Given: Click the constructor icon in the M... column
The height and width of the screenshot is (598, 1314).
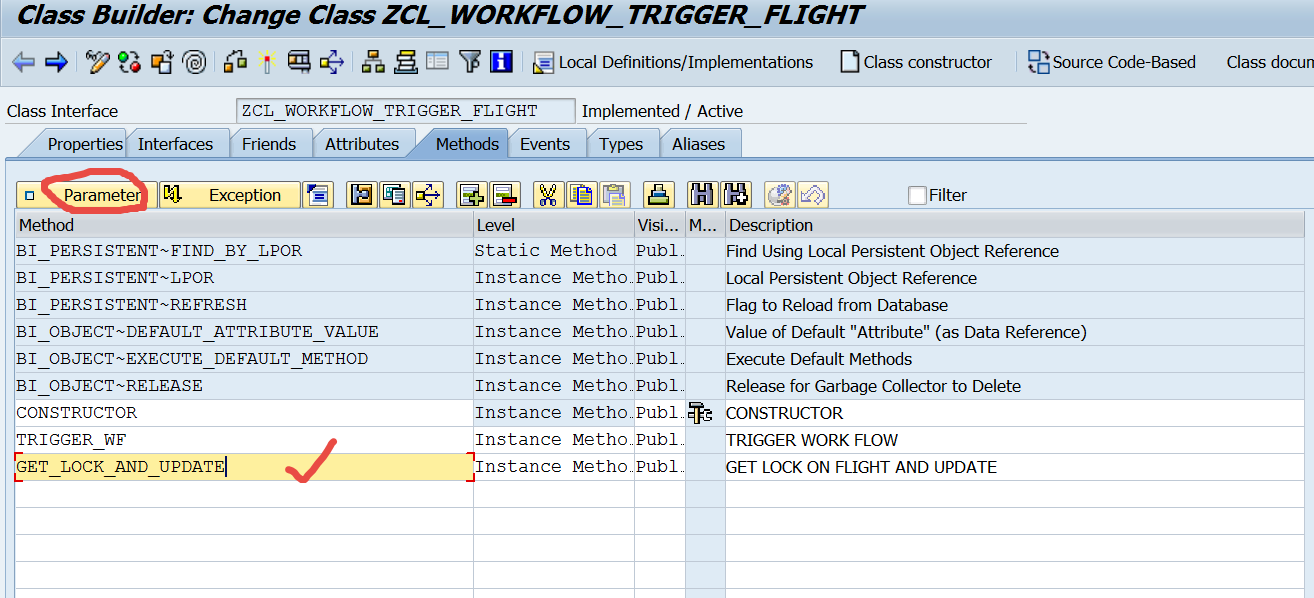Looking at the screenshot, I should tap(700, 412).
